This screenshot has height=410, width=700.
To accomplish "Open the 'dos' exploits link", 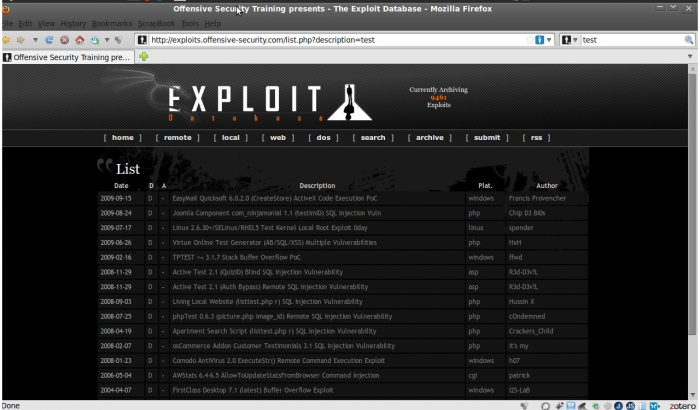I will (x=323, y=138).
